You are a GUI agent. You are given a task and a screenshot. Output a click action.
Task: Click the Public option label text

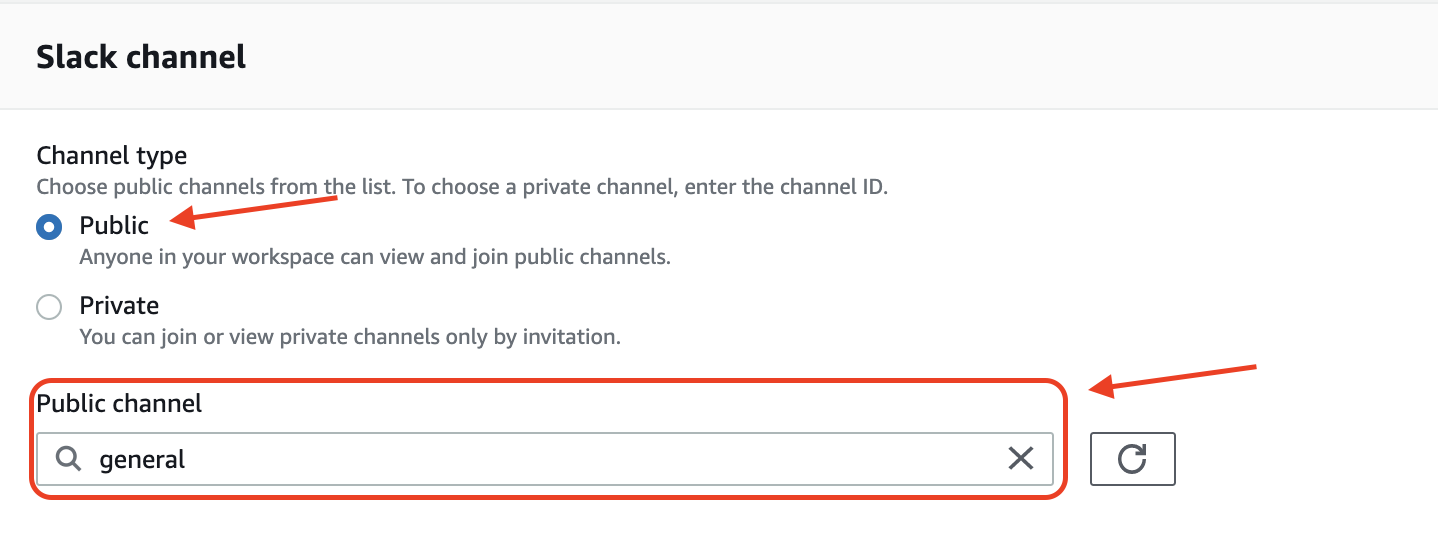[114, 226]
